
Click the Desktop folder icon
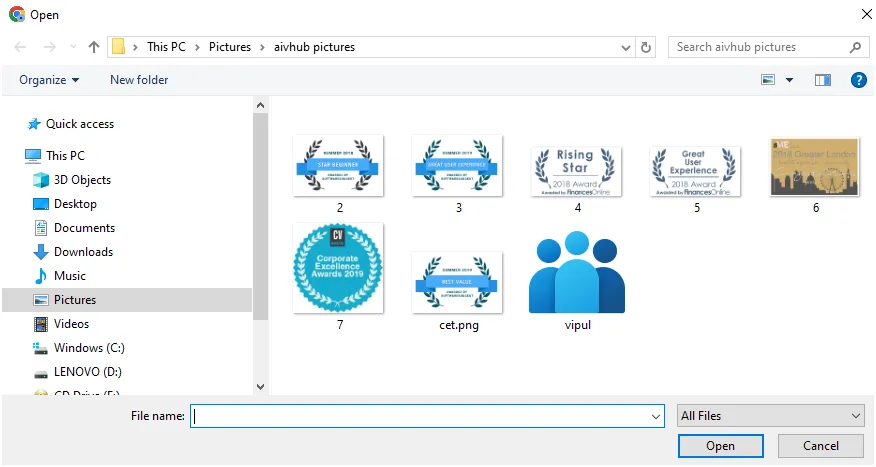pyautogui.click(x=41, y=204)
